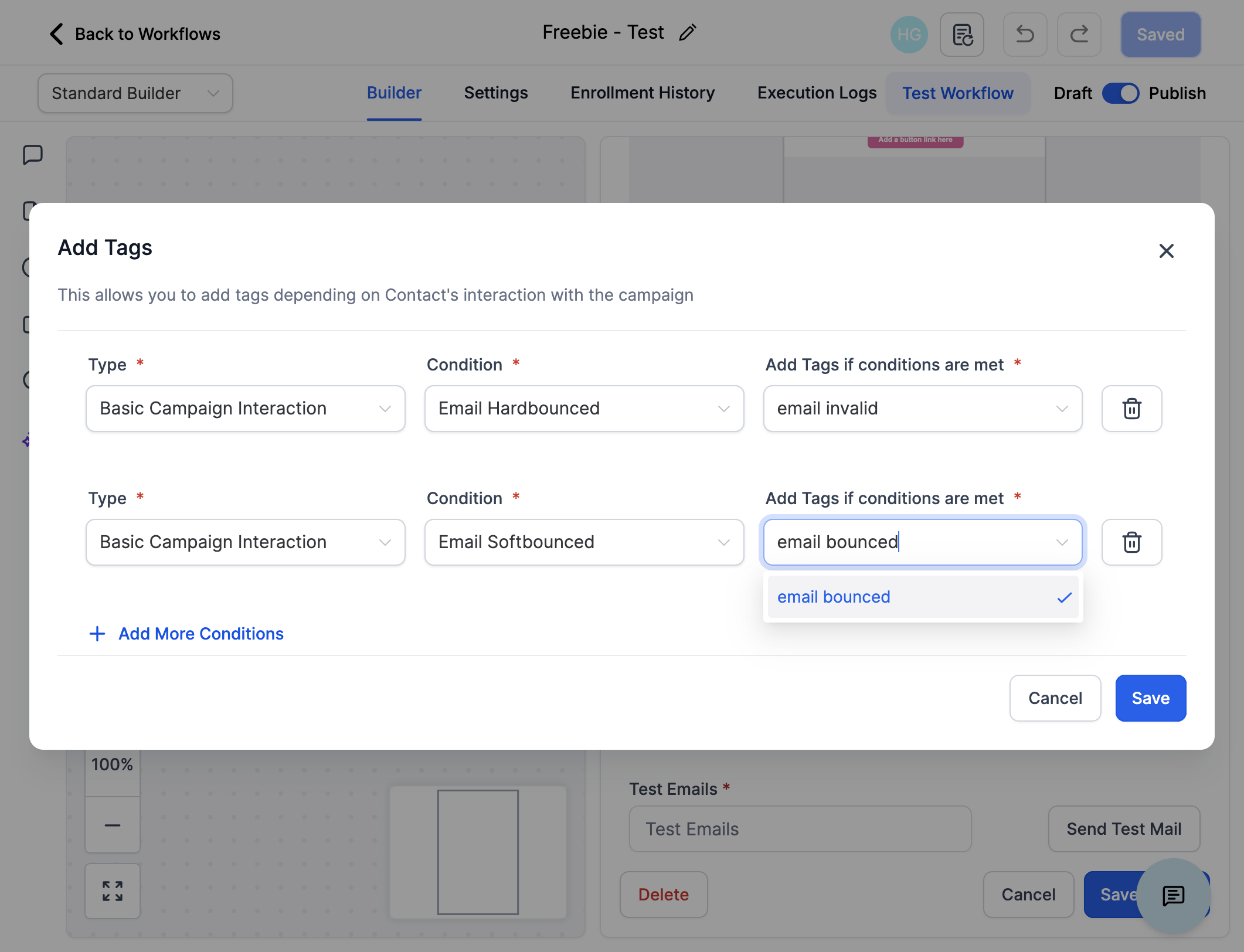Image resolution: width=1244 pixels, height=952 pixels.
Task: Click Send Test Mail button
Action: (x=1124, y=829)
